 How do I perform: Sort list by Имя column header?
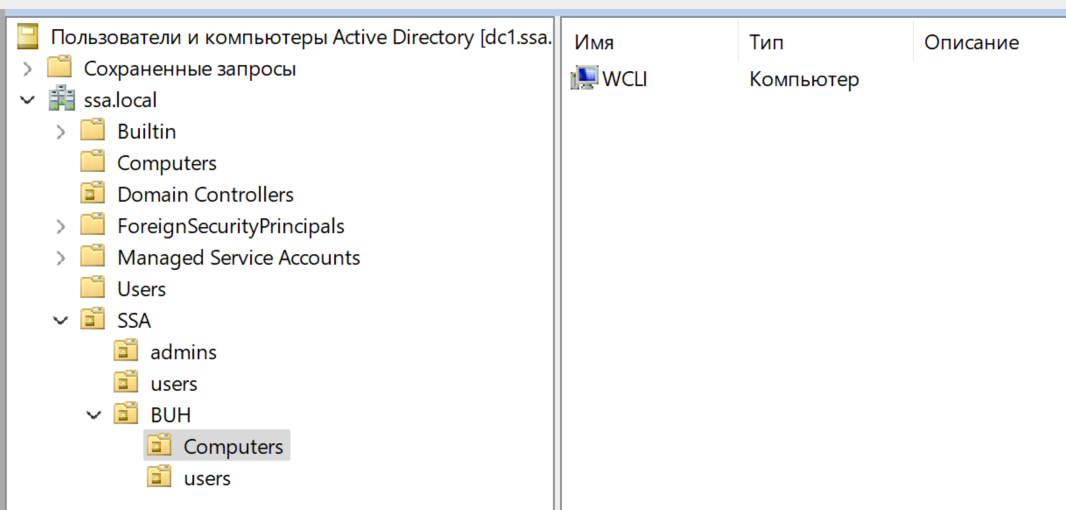point(594,43)
